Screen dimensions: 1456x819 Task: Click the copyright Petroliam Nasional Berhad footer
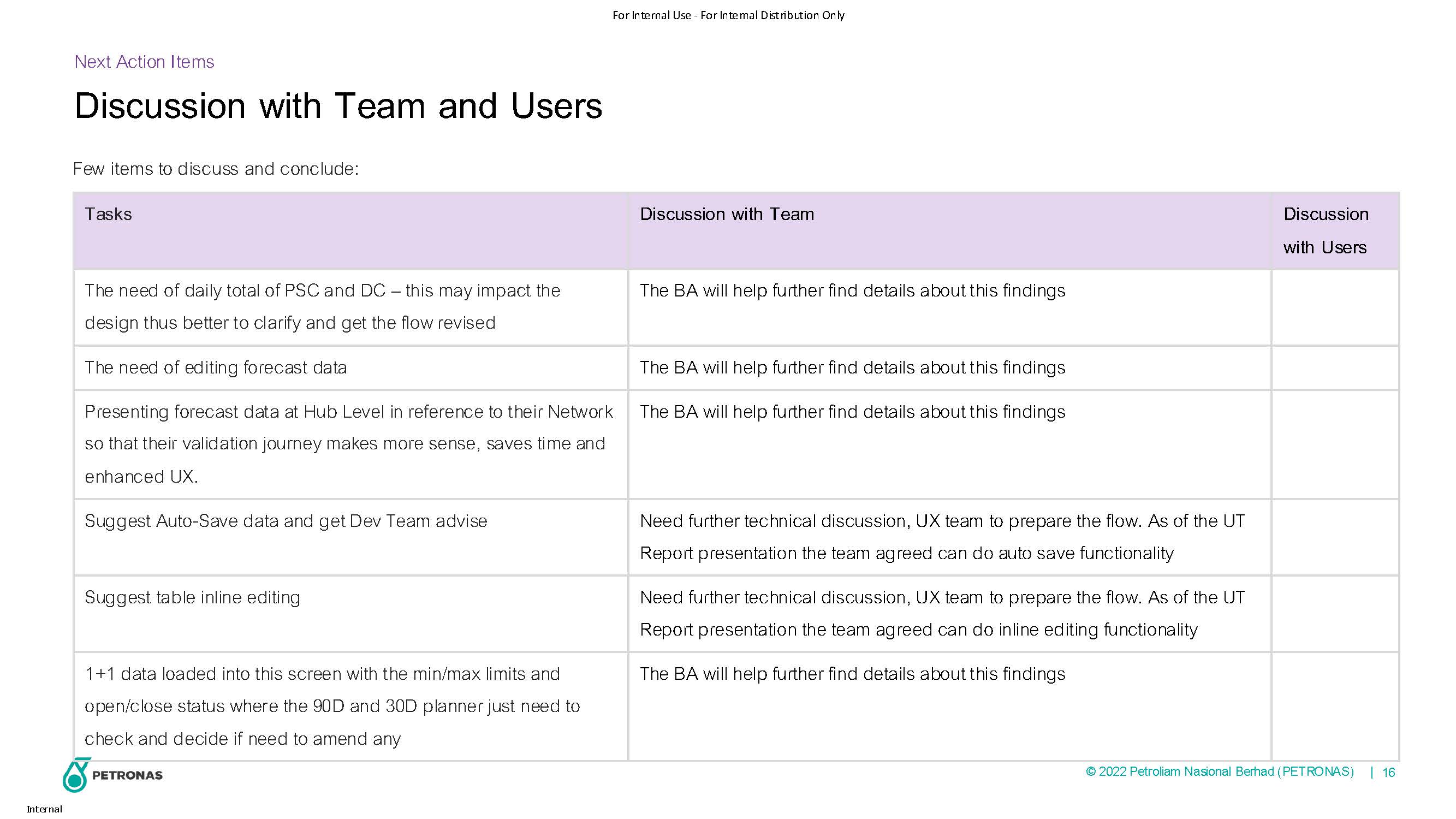1219,772
